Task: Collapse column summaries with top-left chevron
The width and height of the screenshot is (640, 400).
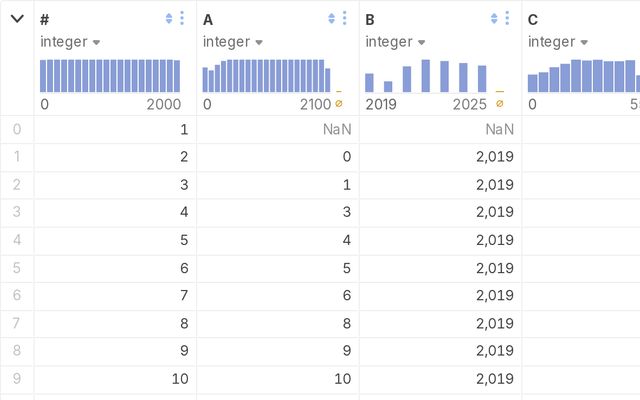Action: [x=17, y=18]
